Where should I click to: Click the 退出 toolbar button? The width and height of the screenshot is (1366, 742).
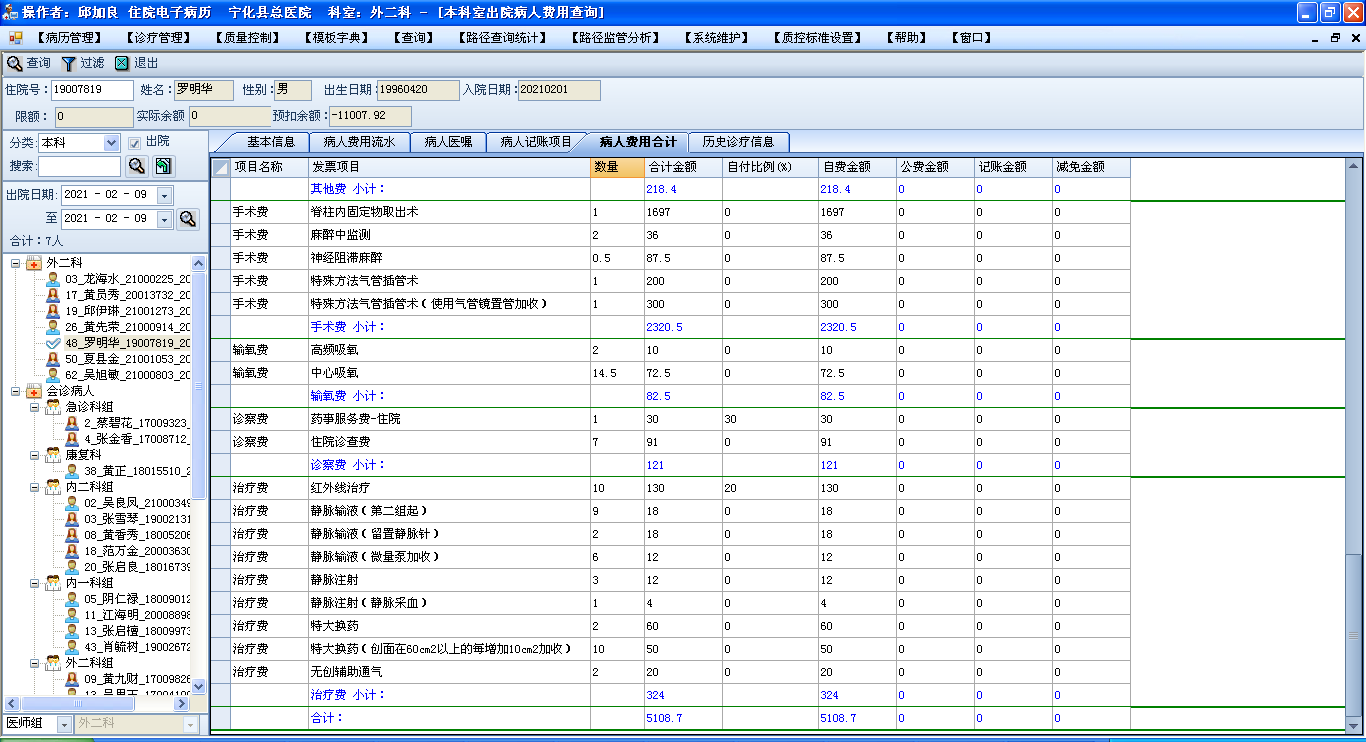point(136,63)
